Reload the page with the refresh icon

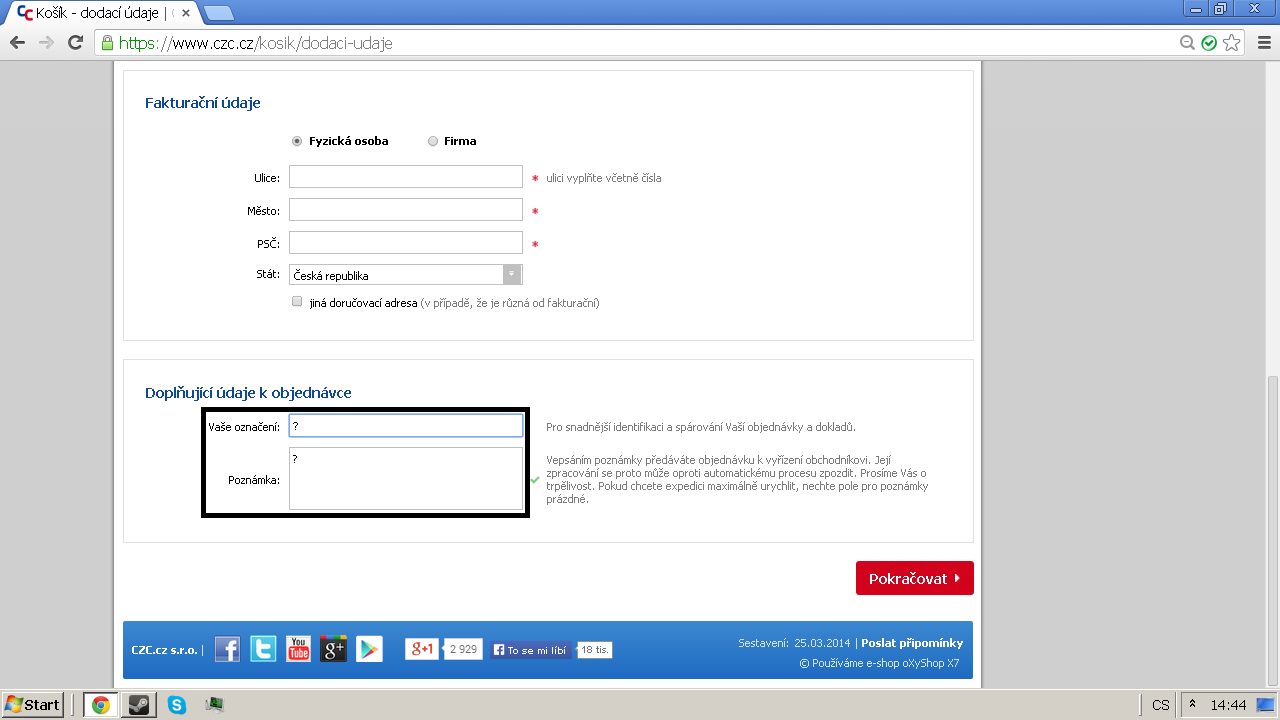click(x=75, y=43)
